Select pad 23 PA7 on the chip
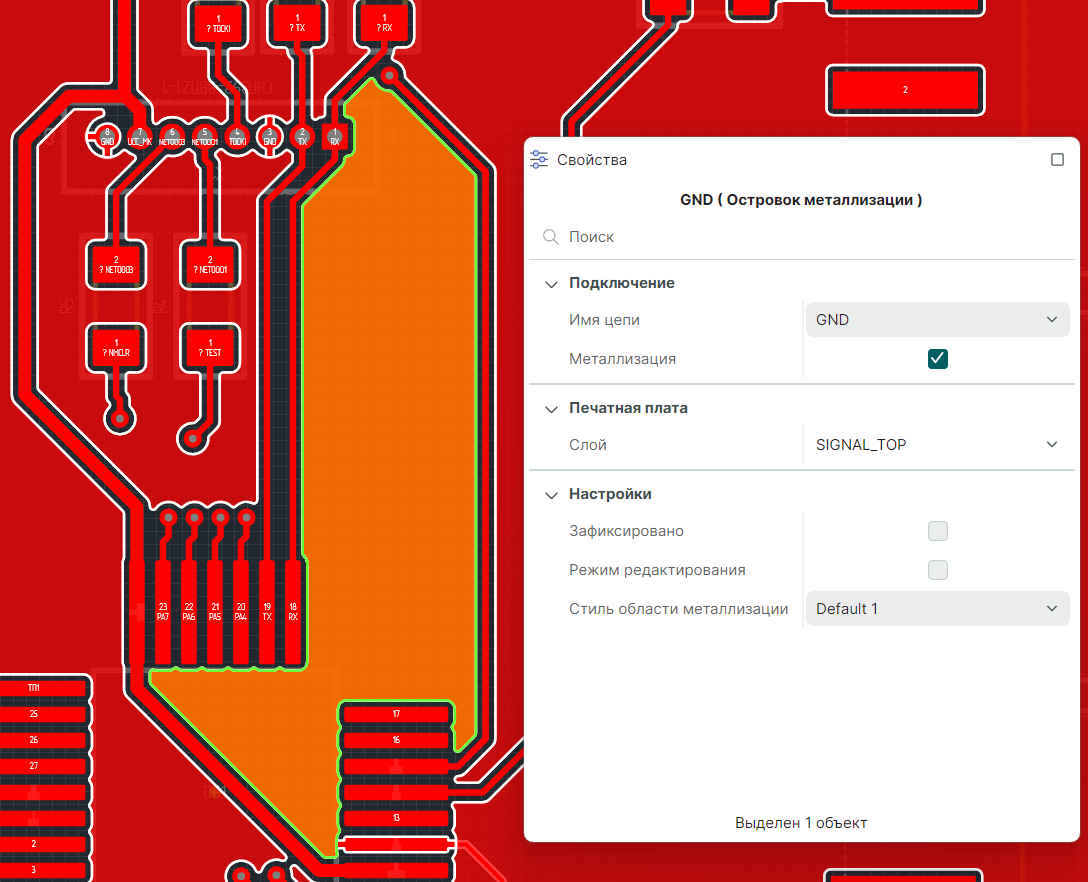This screenshot has width=1088, height=882. pyautogui.click(x=163, y=612)
